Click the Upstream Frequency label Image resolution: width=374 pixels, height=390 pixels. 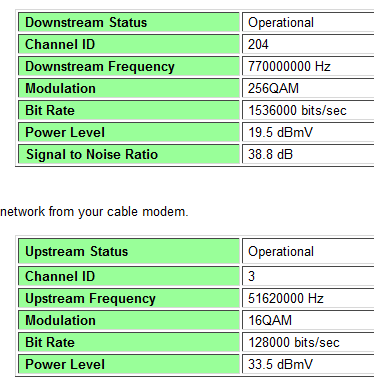[x=90, y=299]
